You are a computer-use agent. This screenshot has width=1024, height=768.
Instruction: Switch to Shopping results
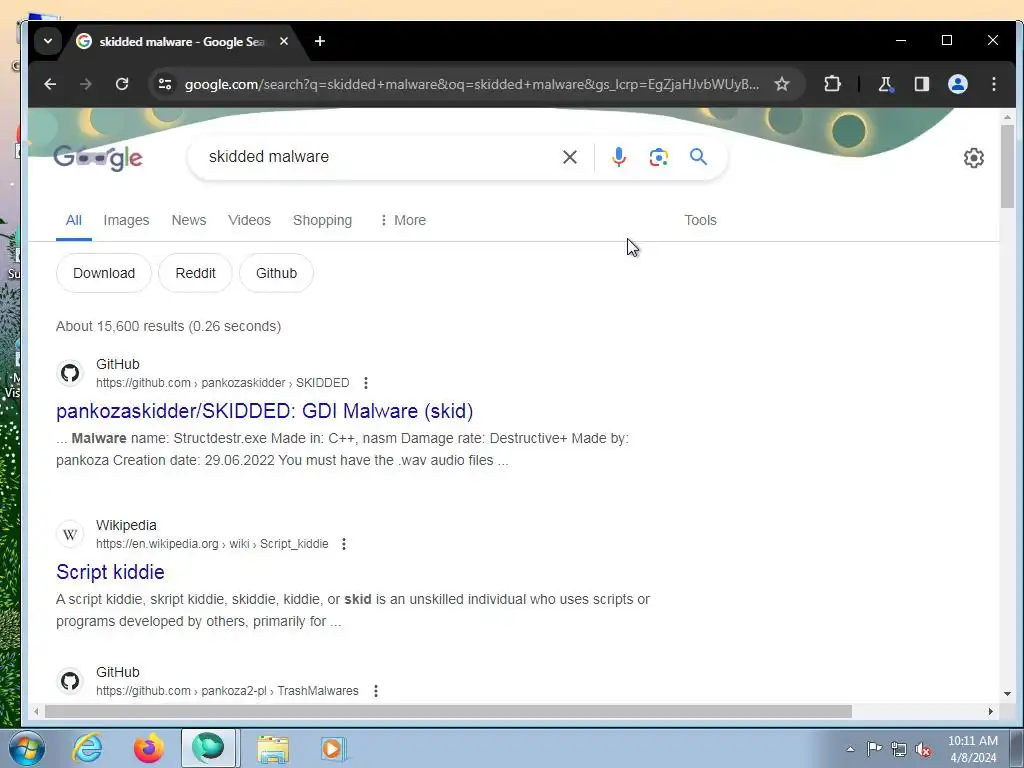tap(323, 220)
